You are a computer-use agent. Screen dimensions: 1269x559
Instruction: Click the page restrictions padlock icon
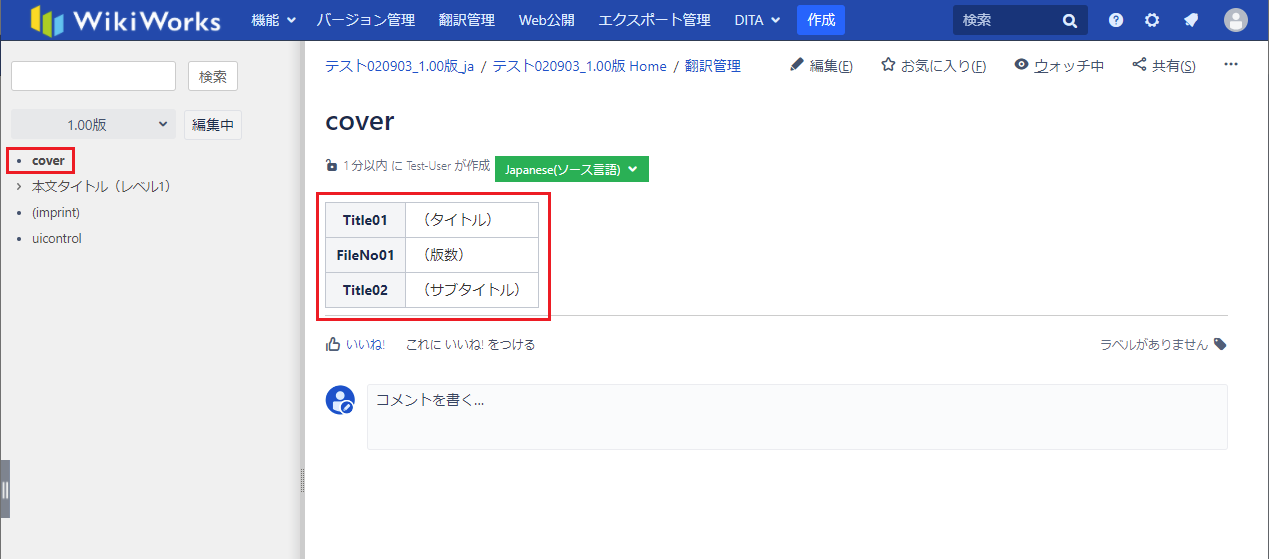click(x=332, y=166)
